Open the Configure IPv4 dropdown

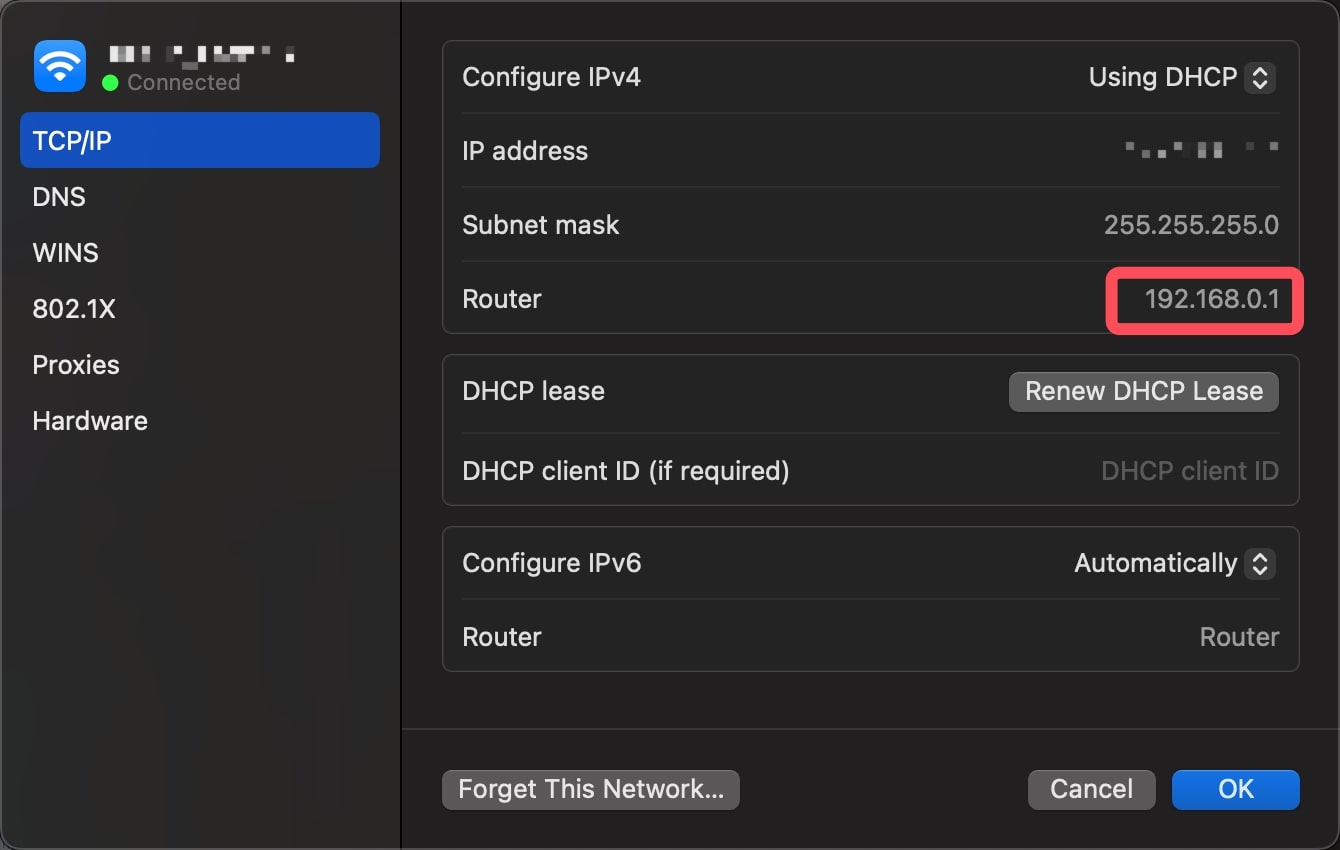[1180, 77]
